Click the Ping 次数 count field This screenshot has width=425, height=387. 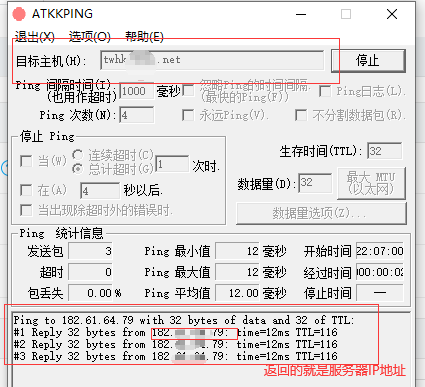pyautogui.click(x=137, y=115)
